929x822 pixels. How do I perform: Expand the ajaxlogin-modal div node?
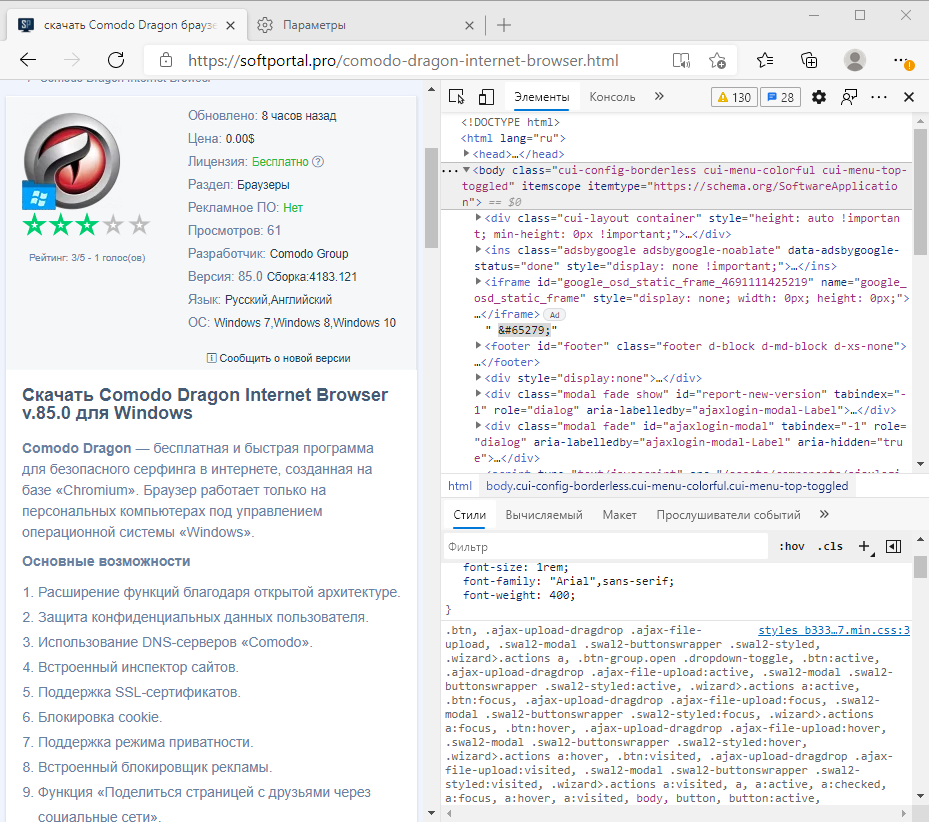coord(478,426)
